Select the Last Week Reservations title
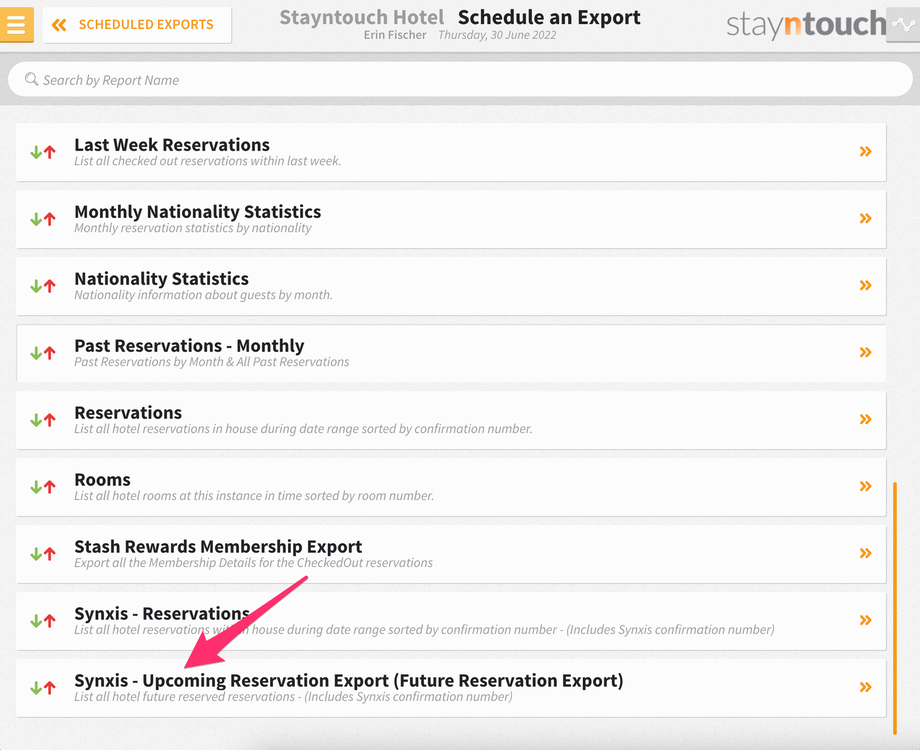The width and height of the screenshot is (920, 750). 172,144
